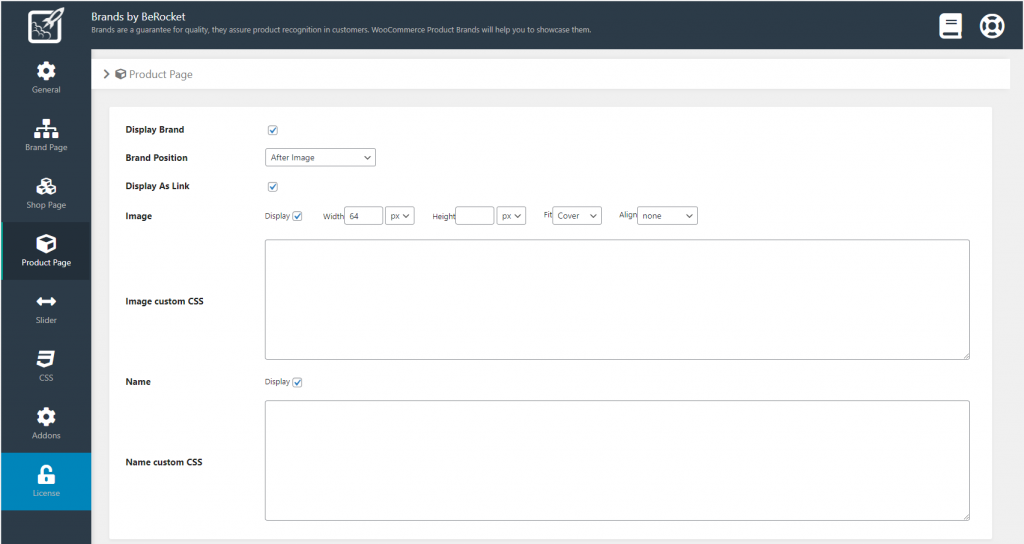Go to Brand Page sitemap icon
Screen dimensions: 1024x544
point(46,129)
